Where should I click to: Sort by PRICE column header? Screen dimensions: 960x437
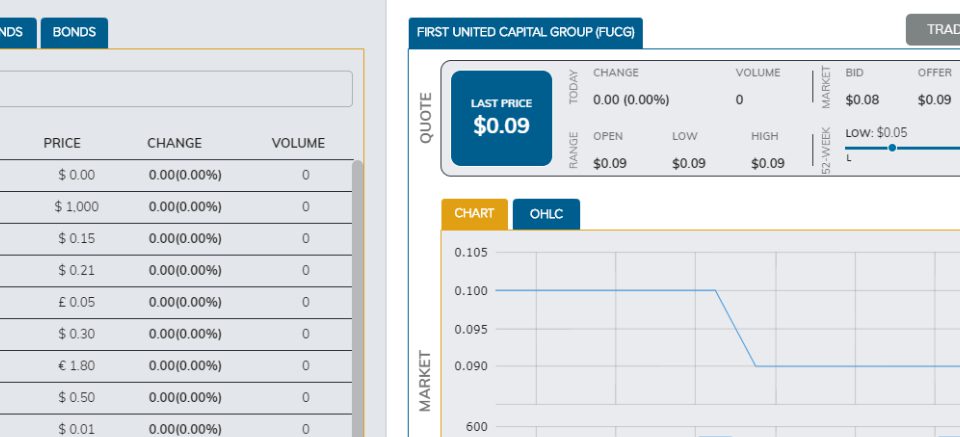pyautogui.click(x=62, y=143)
